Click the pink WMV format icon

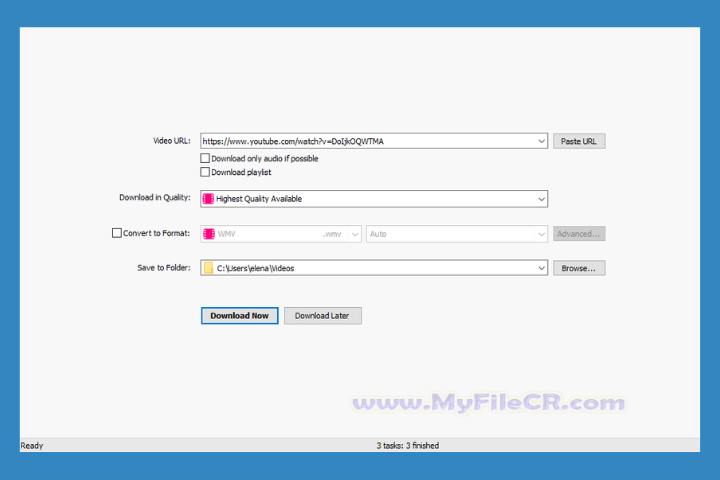click(x=209, y=234)
